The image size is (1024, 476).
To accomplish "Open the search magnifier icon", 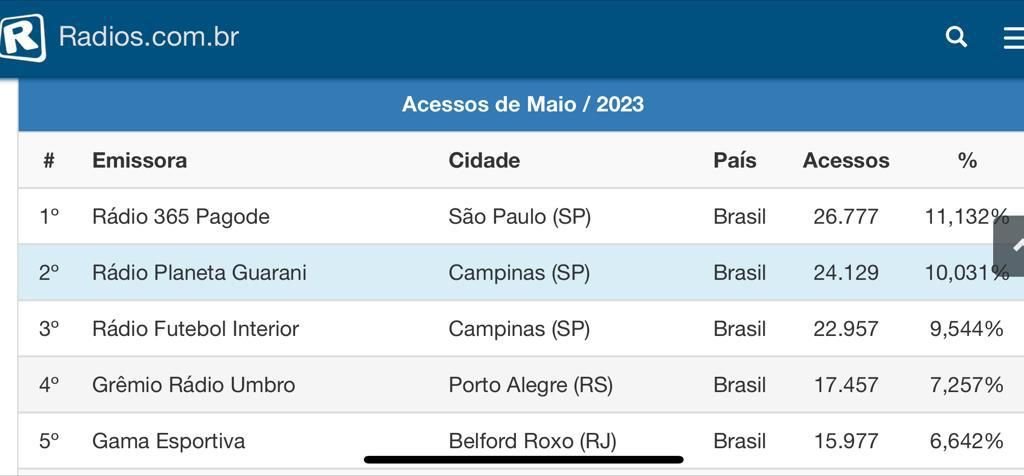I will coord(956,37).
